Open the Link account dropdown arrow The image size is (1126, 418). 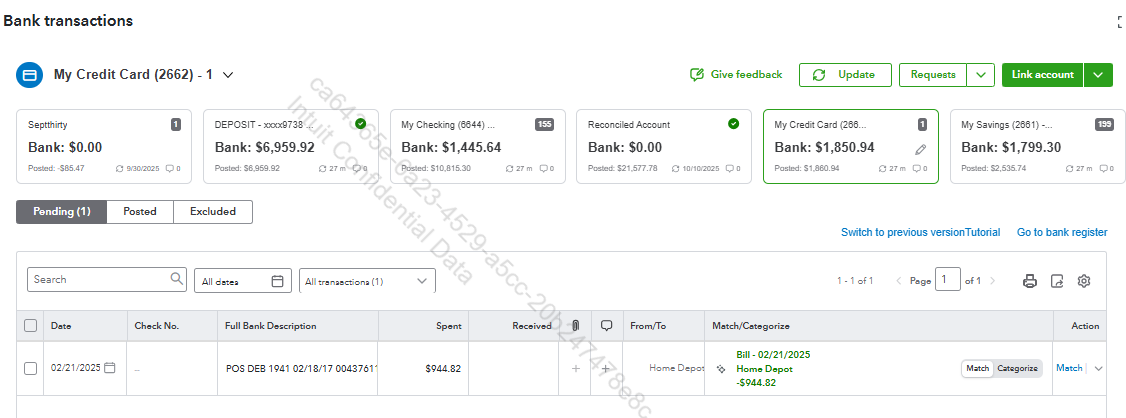click(x=1098, y=75)
